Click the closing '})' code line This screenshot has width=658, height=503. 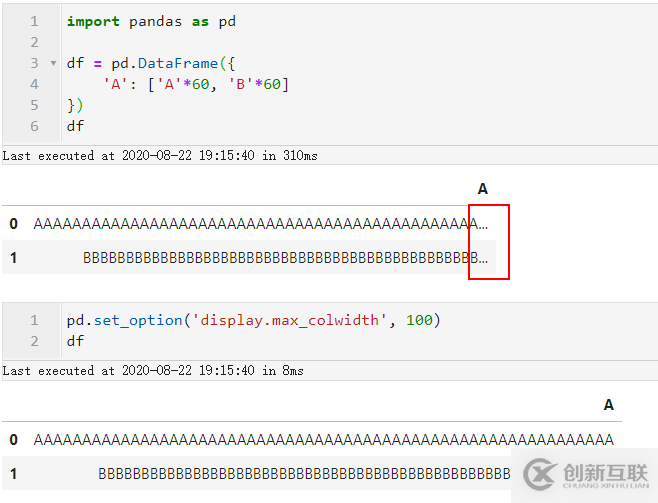tap(75, 105)
